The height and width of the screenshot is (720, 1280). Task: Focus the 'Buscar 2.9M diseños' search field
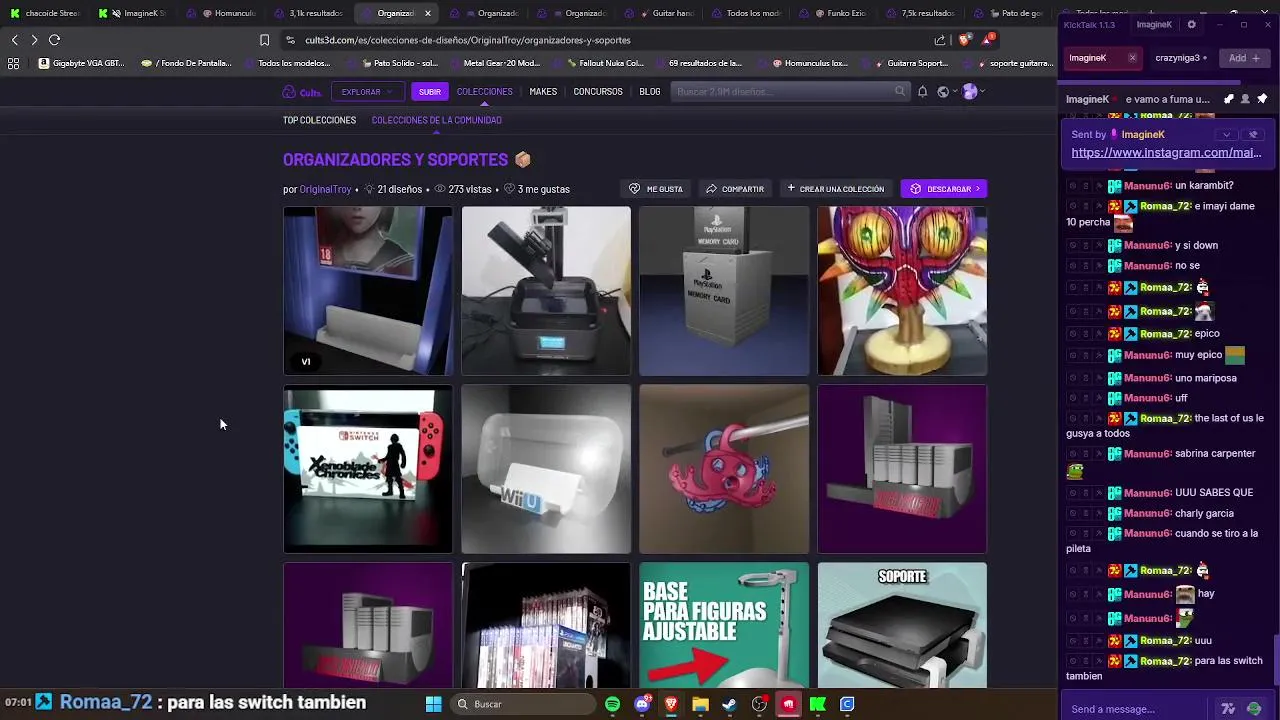pos(790,91)
